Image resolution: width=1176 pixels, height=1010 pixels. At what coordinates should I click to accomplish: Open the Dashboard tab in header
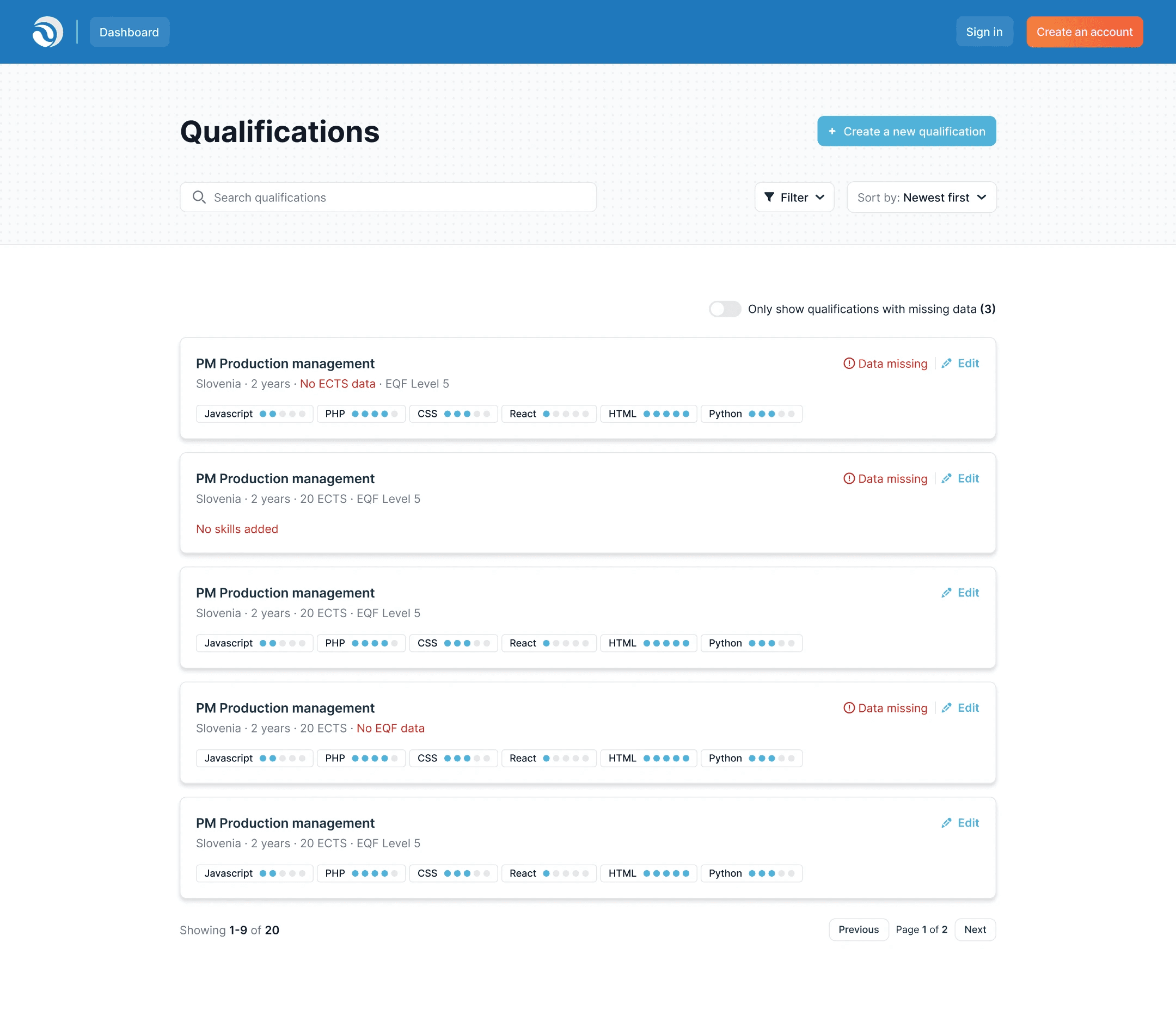pyautogui.click(x=130, y=32)
